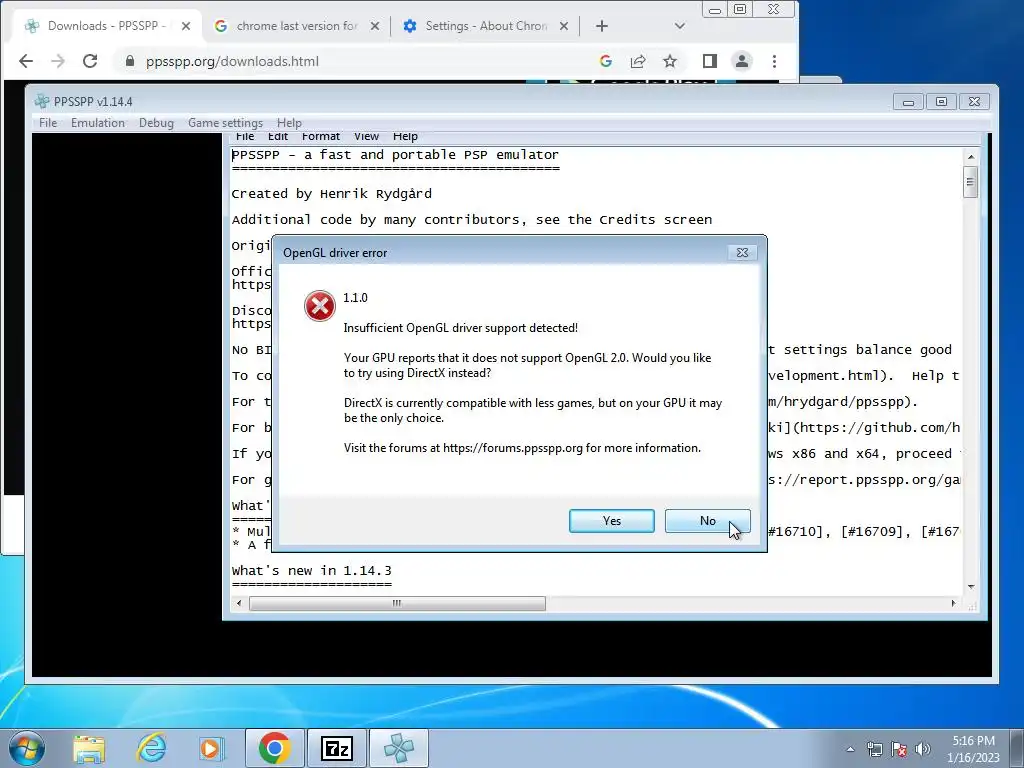This screenshot has width=1024, height=768.
Task: Click 'Created by Henrik Rydgård' text line
Action: (332, 194)
